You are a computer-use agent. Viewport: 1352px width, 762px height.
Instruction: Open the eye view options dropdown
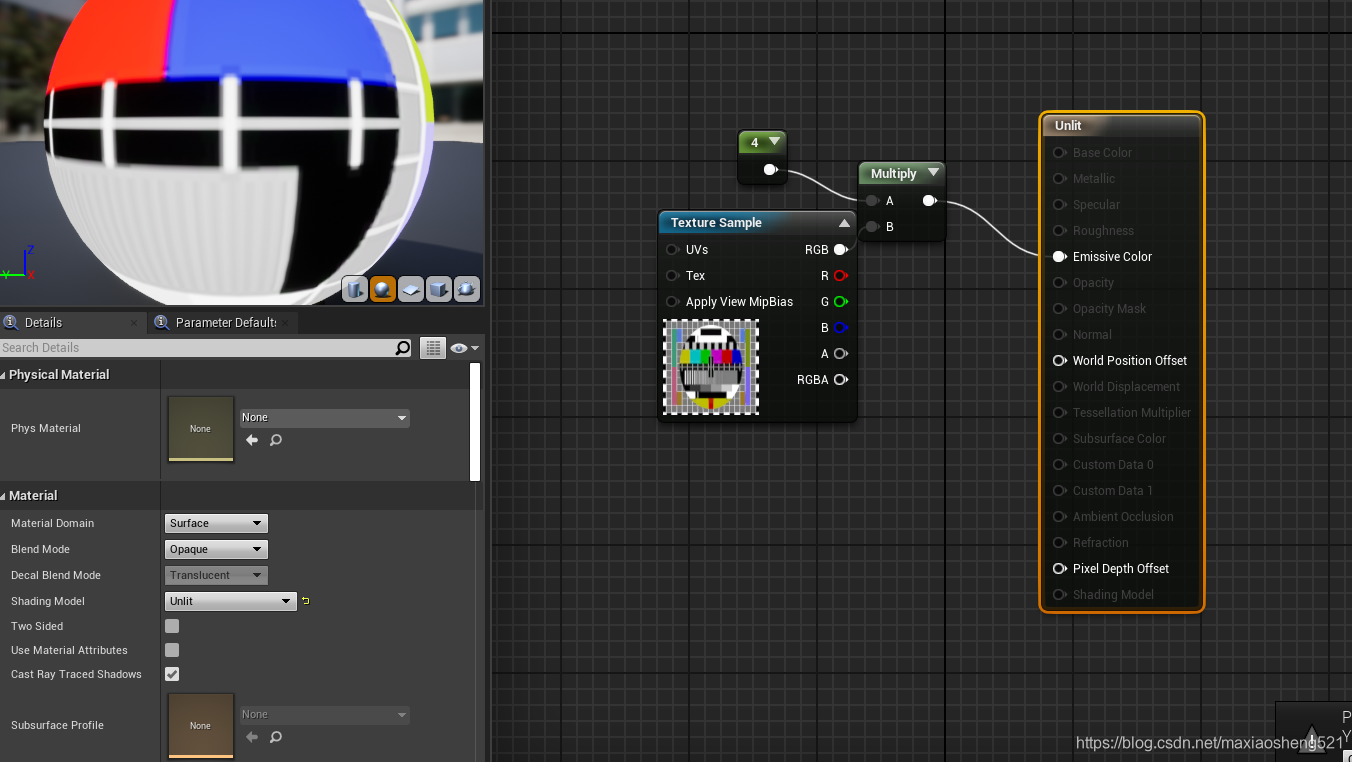point(465,348)
